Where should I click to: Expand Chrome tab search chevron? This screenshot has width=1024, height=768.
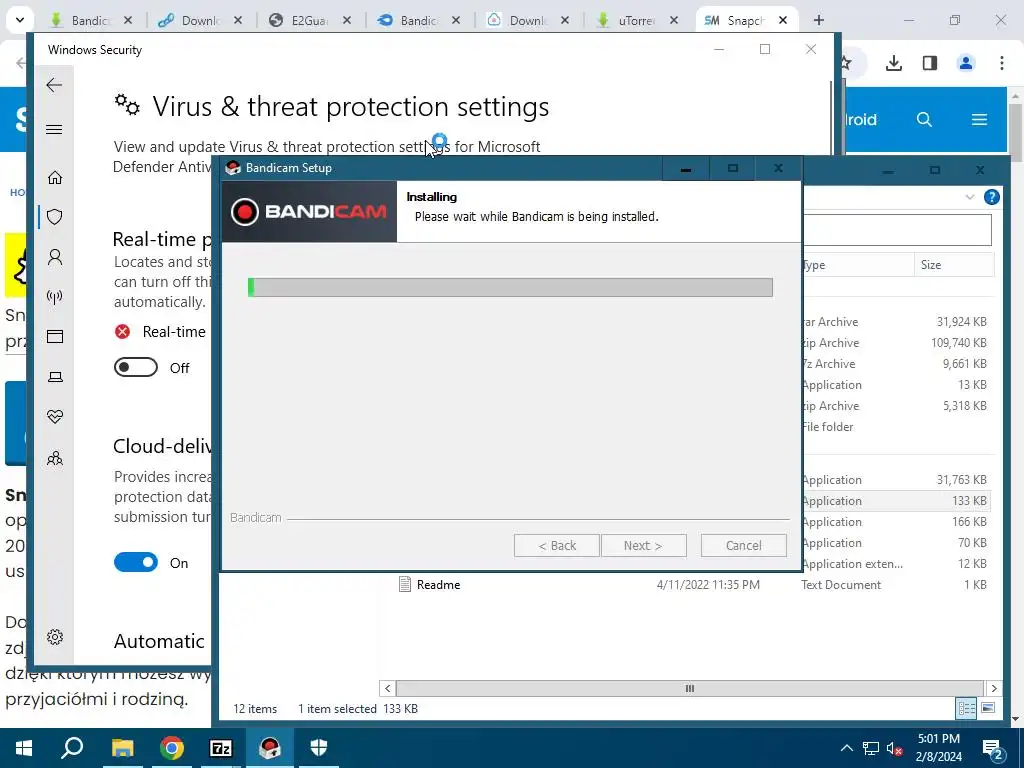20,20
